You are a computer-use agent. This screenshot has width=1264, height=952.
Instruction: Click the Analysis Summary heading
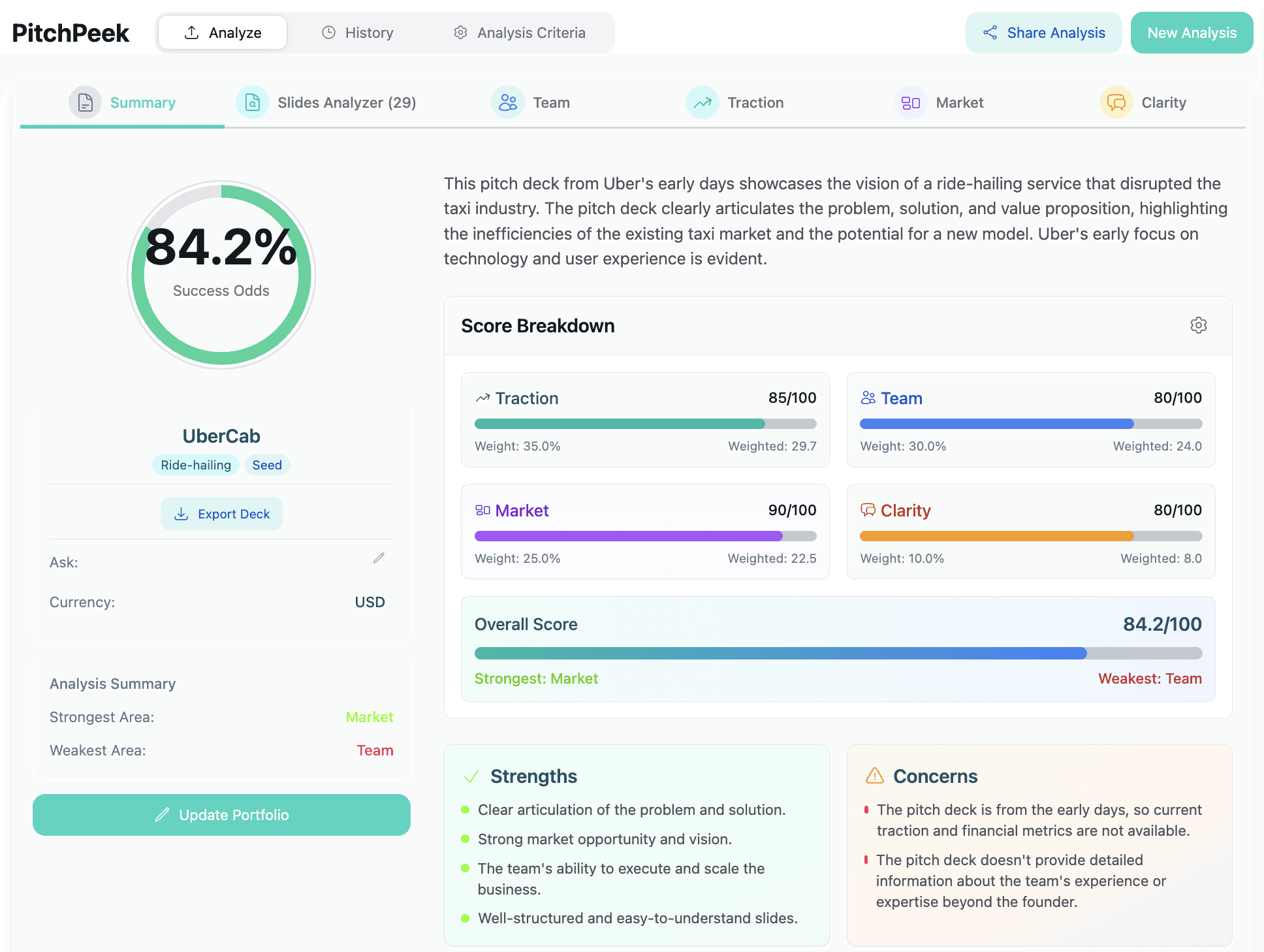pyautogui.click(x=112, y=684)
